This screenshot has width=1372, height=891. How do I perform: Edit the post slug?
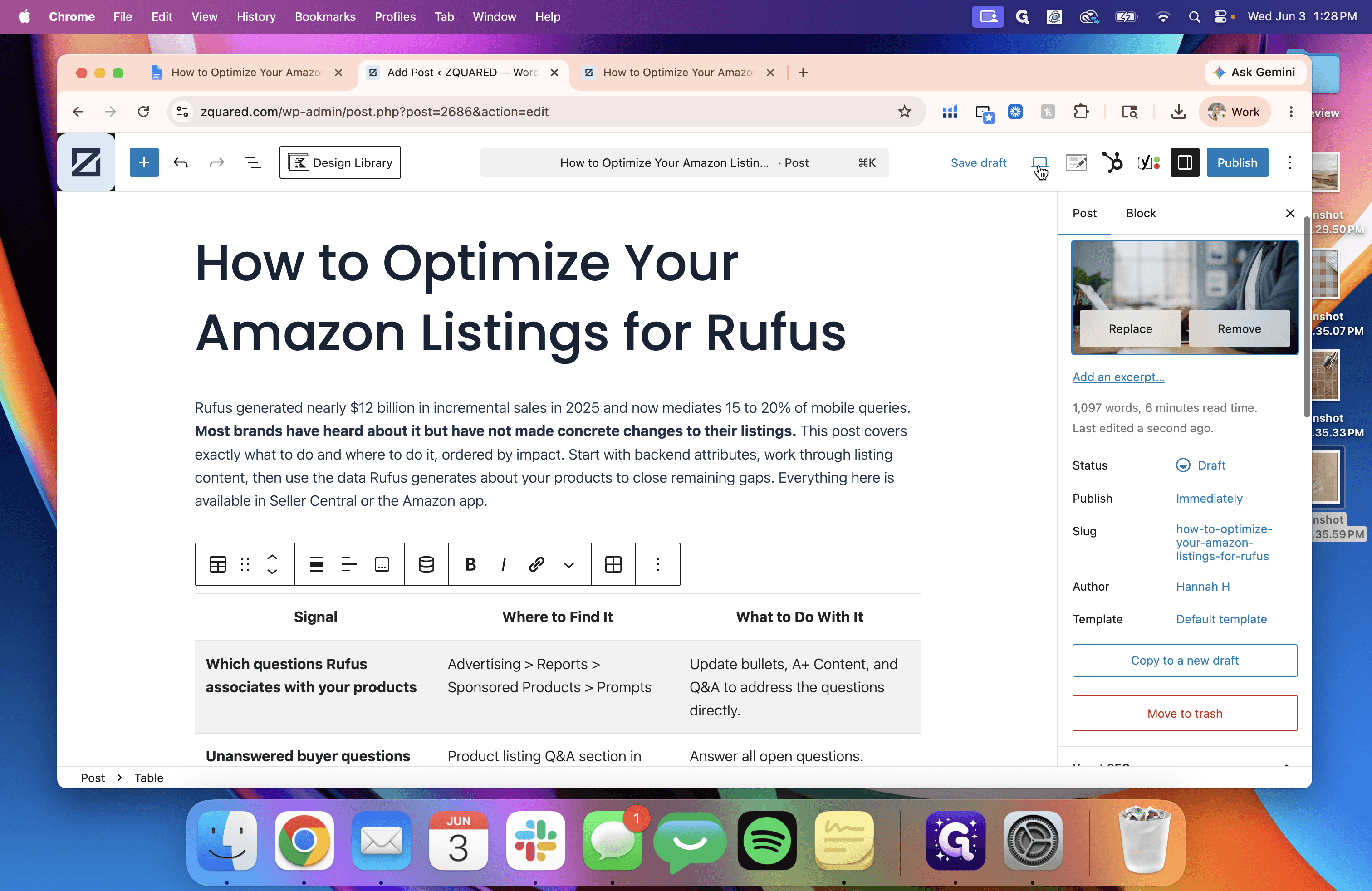coord(1224,542)
